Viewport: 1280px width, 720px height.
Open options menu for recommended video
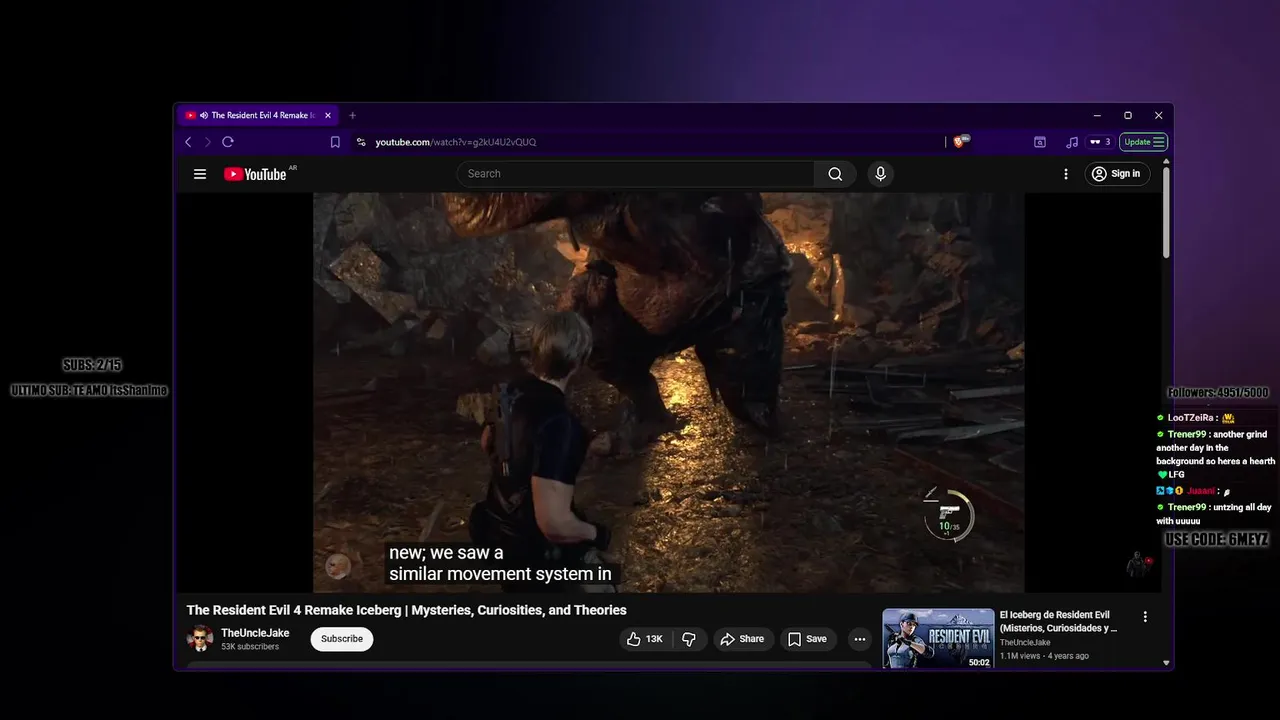pyautogui.click(x=1145, y=617)
